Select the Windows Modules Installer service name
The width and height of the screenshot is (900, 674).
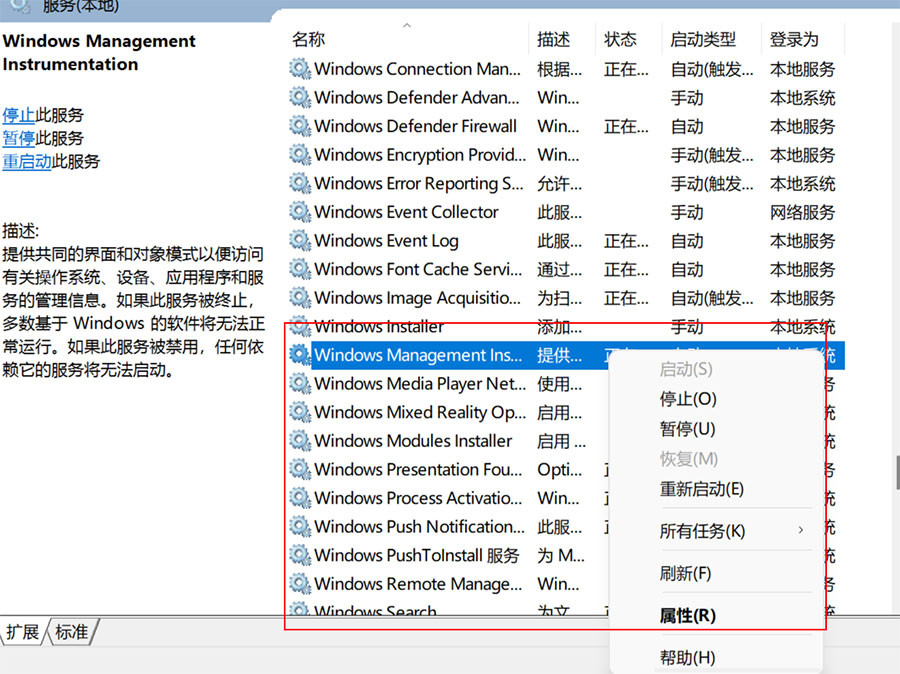click(413, 441)
